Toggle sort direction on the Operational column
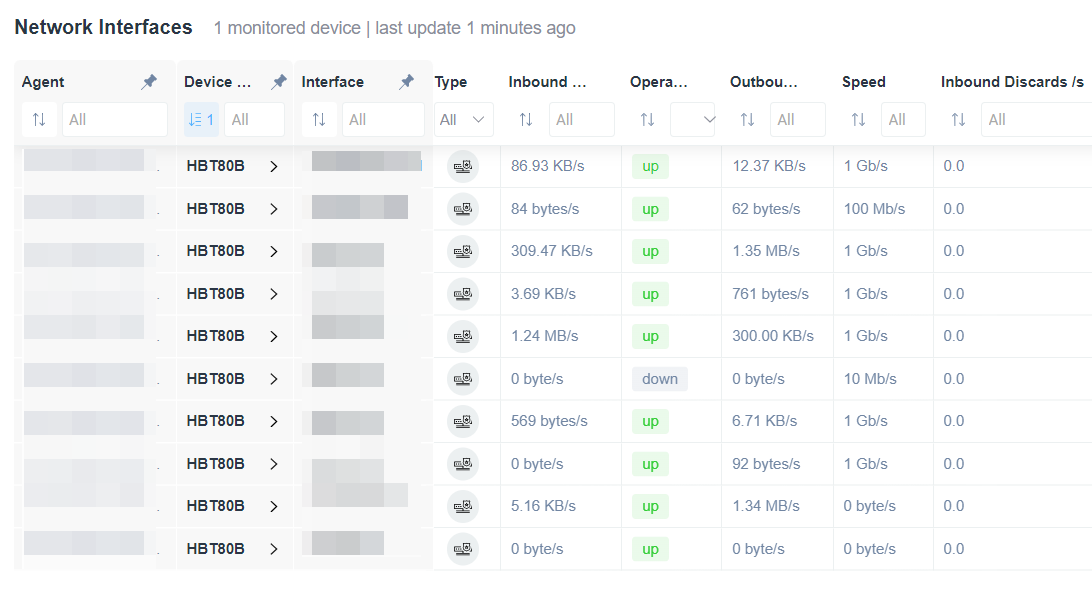 tap(646, 119)
